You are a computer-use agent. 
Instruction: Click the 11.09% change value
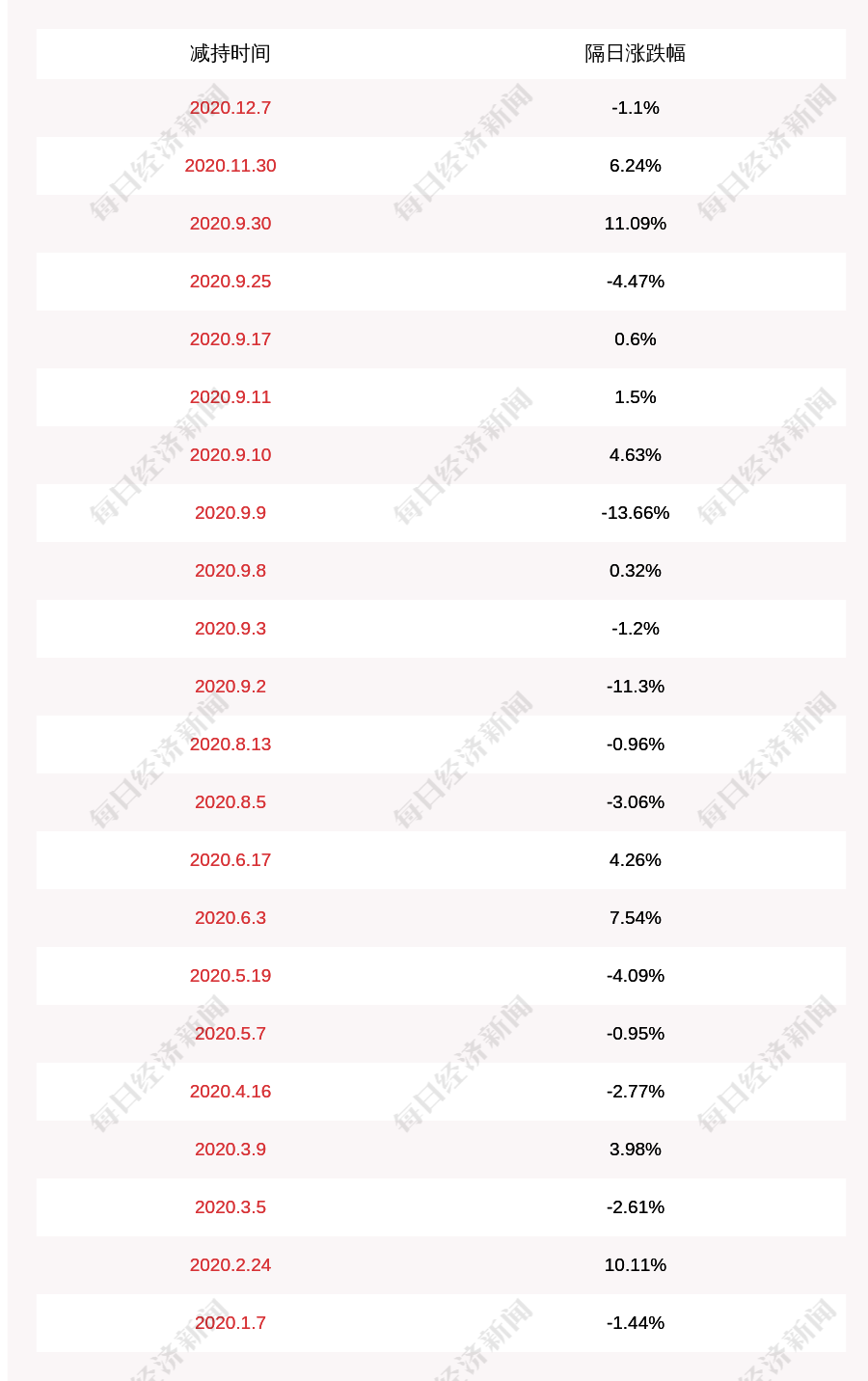click(x=636, y=223)
